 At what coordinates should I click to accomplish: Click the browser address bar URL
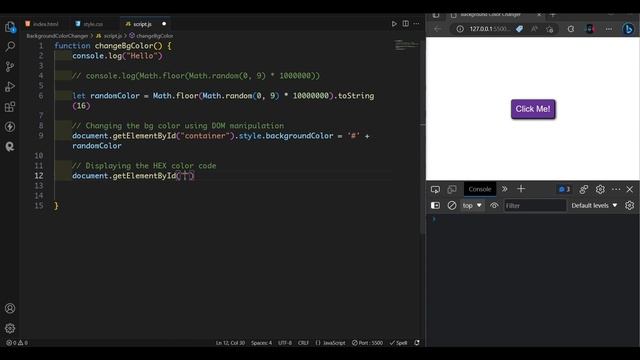point(489,29)
